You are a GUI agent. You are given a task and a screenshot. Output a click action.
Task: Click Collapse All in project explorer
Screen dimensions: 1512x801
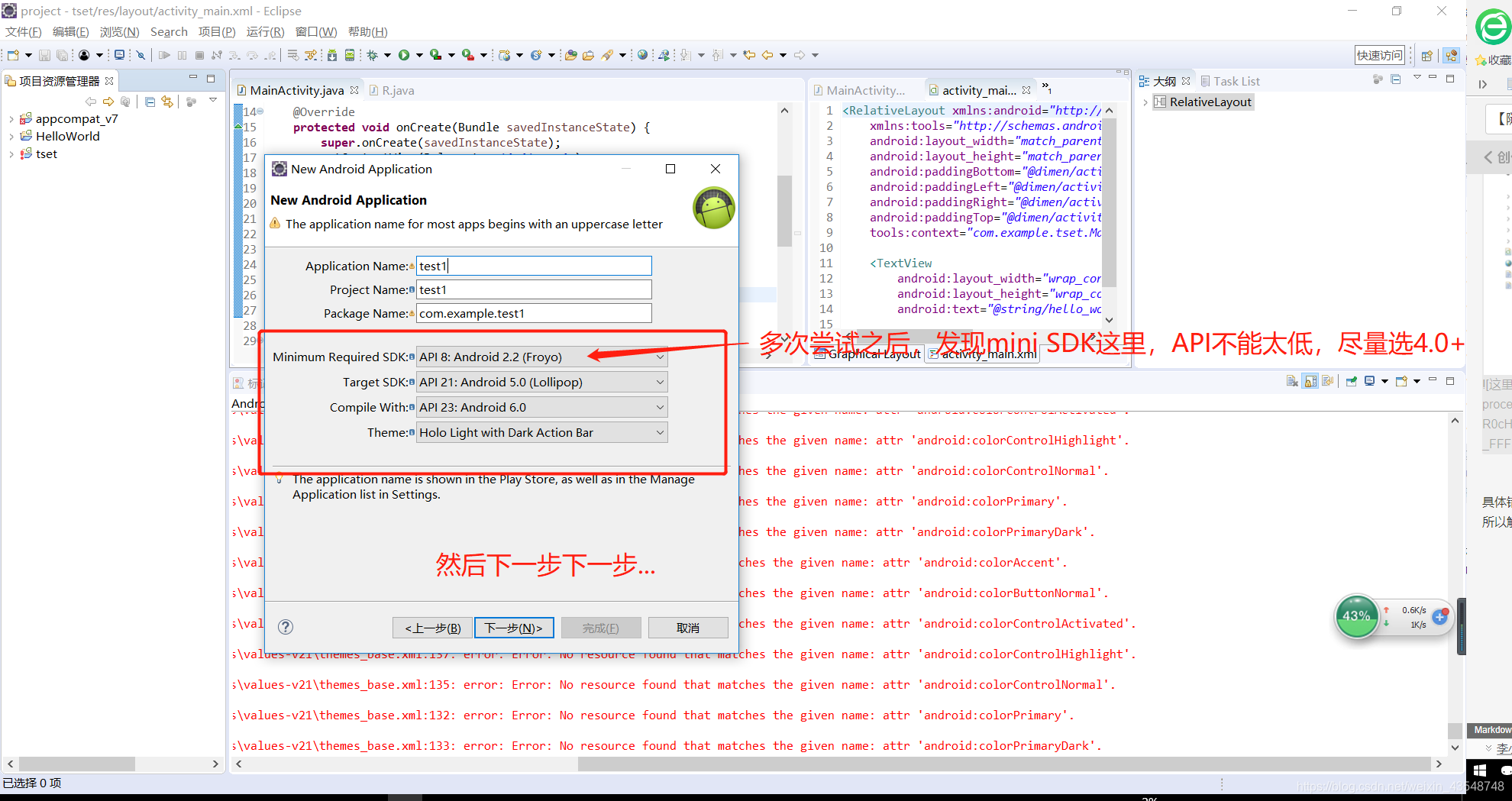[150, 102]
